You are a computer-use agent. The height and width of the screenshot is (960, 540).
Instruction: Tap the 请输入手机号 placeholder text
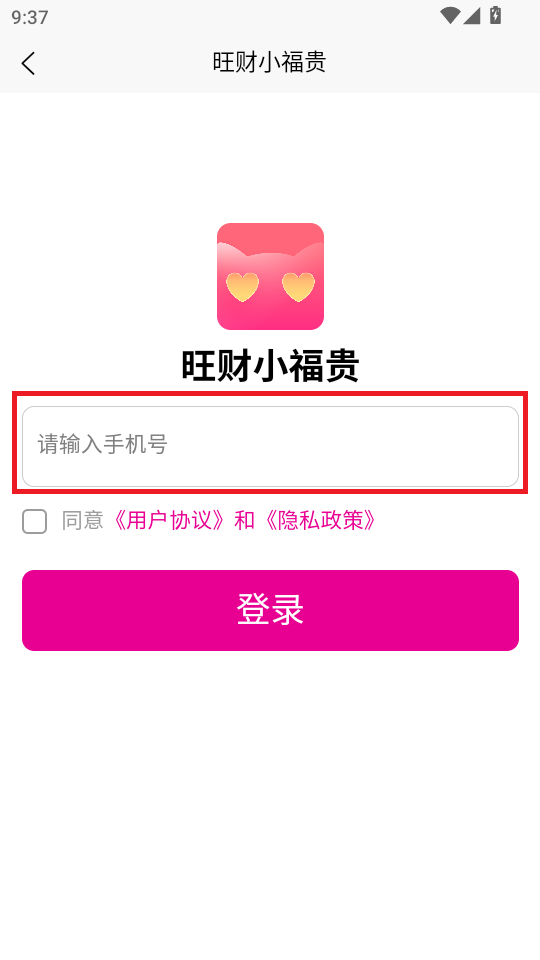[102, 444]
